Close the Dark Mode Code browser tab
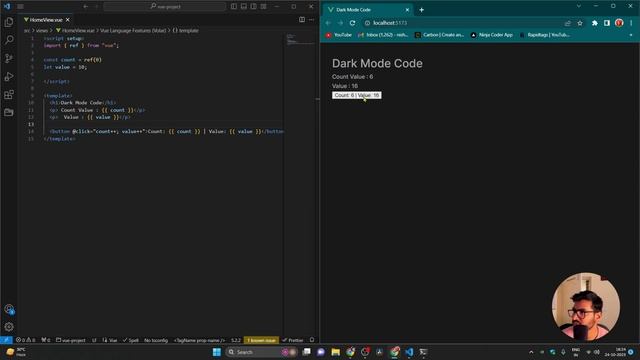640x360 pixels. pos(407,10)
